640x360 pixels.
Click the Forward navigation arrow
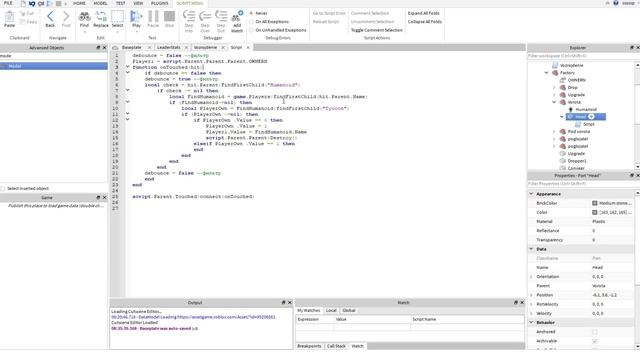(x=66, y=17)
